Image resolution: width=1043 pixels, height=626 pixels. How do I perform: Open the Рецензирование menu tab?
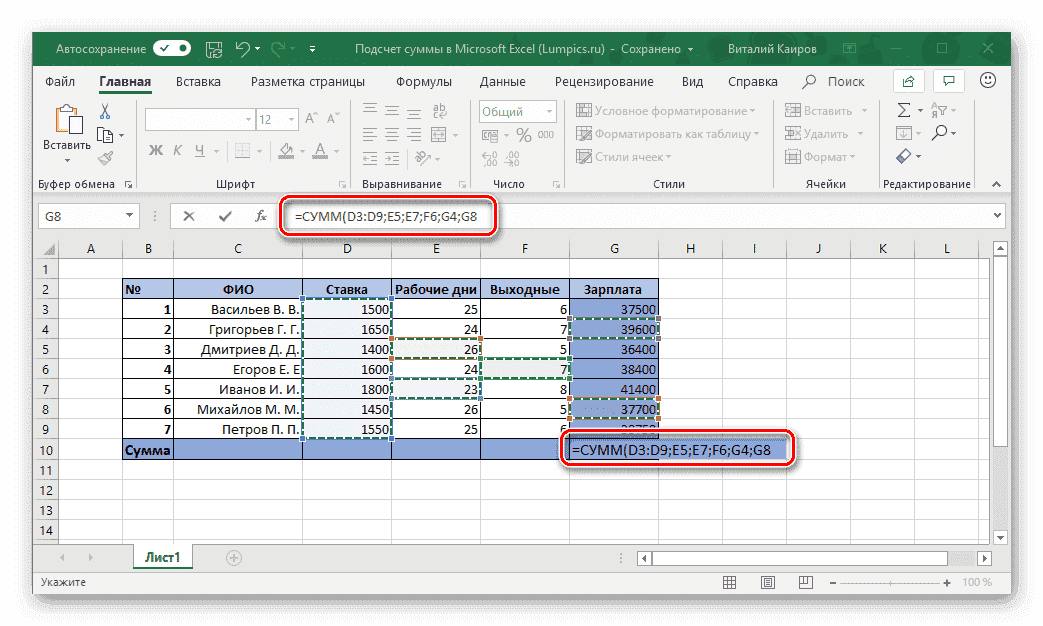pos(603,81)
